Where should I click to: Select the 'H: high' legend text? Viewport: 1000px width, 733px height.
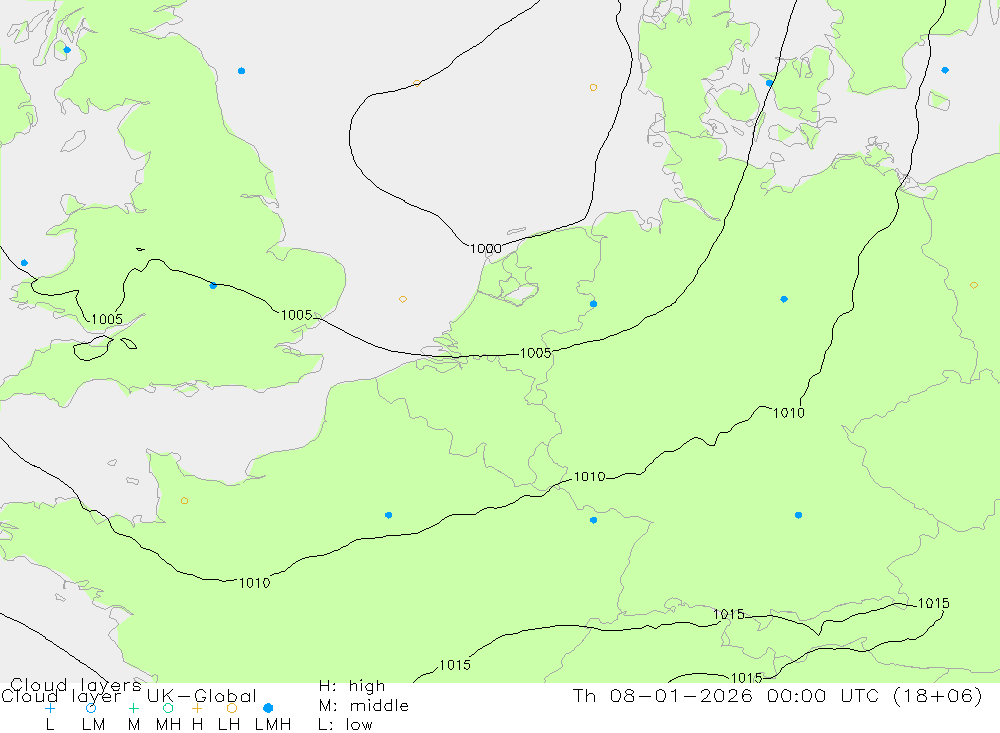pyautogui.click(x=352, y=686)
